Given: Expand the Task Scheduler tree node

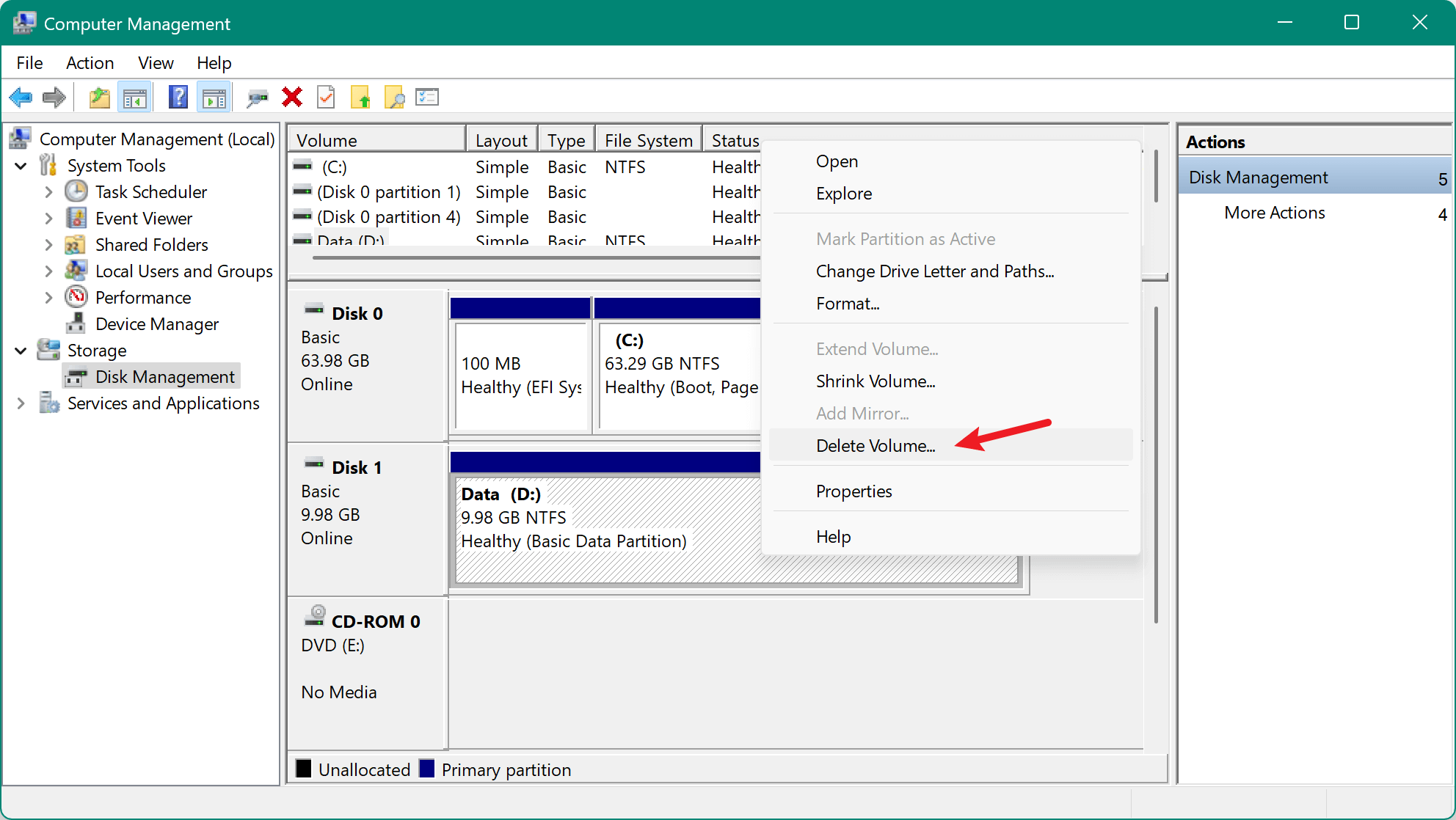Looking at the screenshot, I should click(48, 192).
